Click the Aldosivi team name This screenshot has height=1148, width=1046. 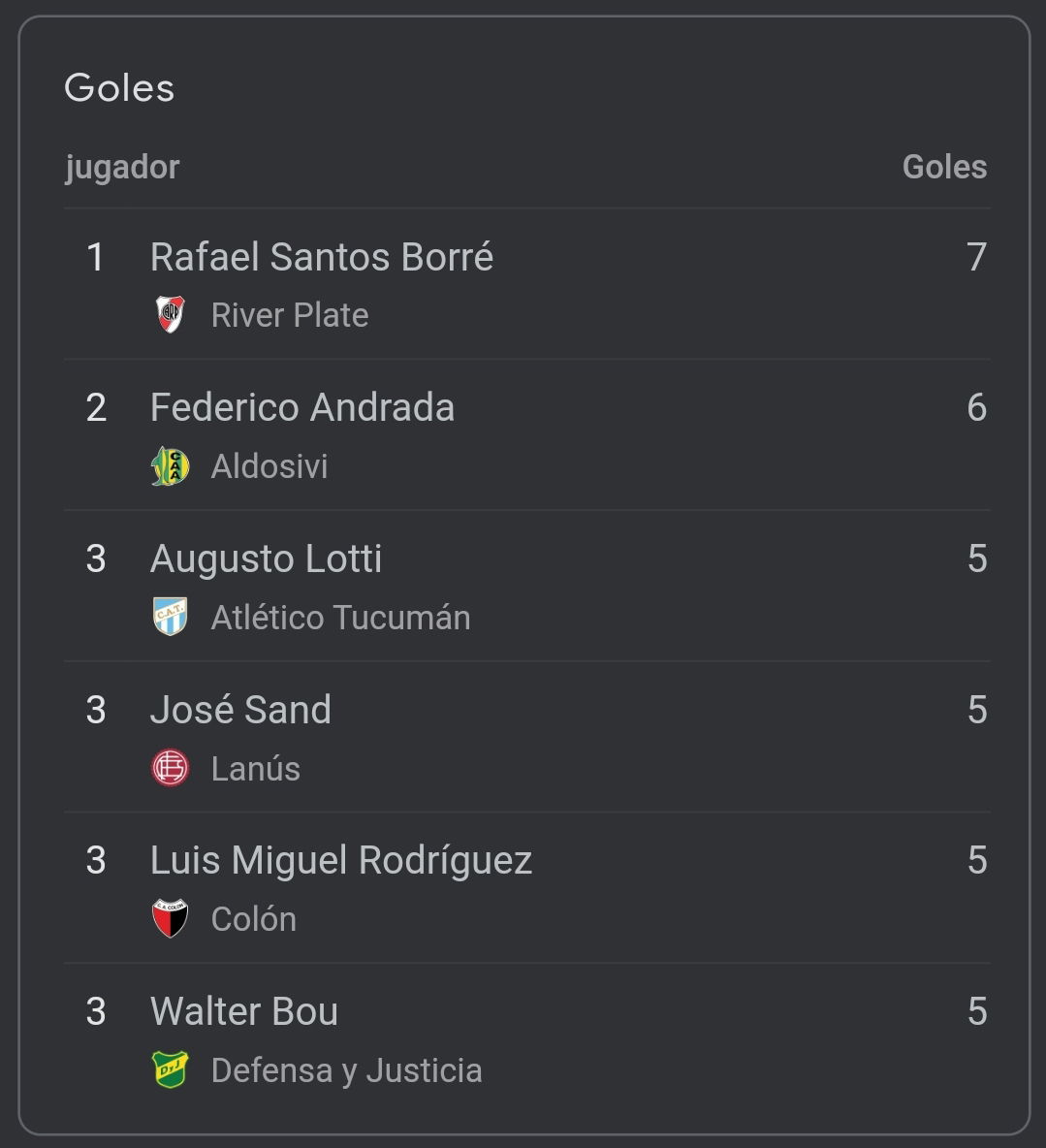(269, 466)
